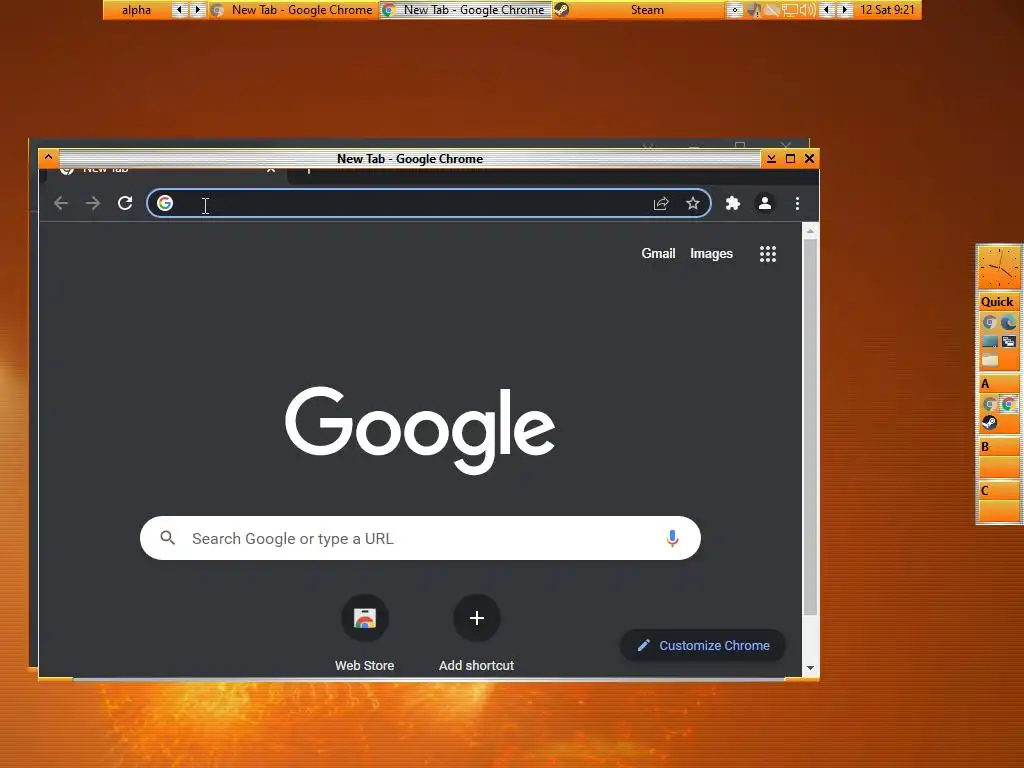Click the page's vertical scrollbar thumb
The height and width of the screenshot is (768, 1024).
(810, 428)
